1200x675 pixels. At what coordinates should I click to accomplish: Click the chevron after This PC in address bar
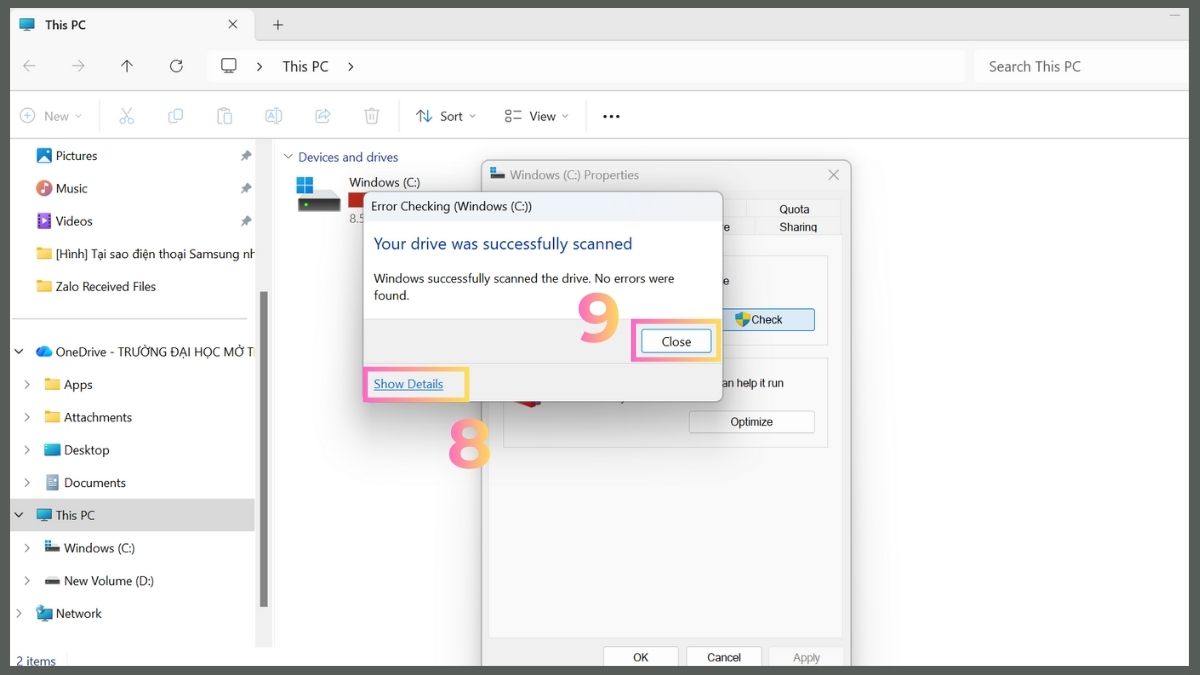click(x=351, y=67)
